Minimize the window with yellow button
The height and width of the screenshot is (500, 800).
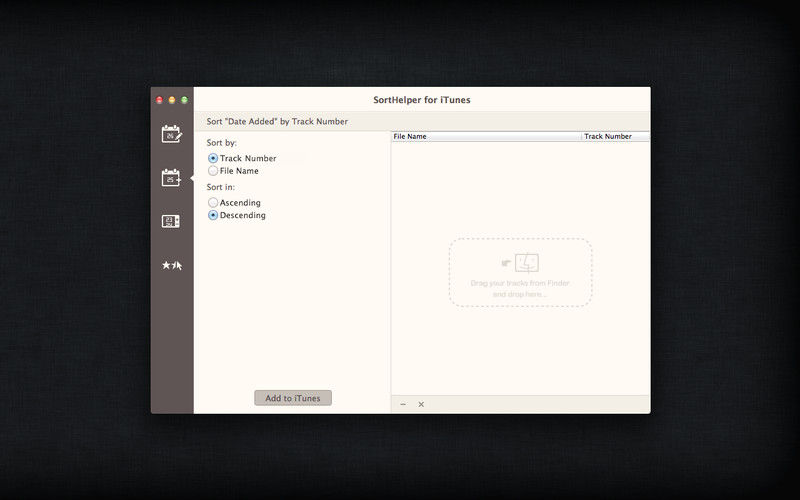tap(172, 100)
